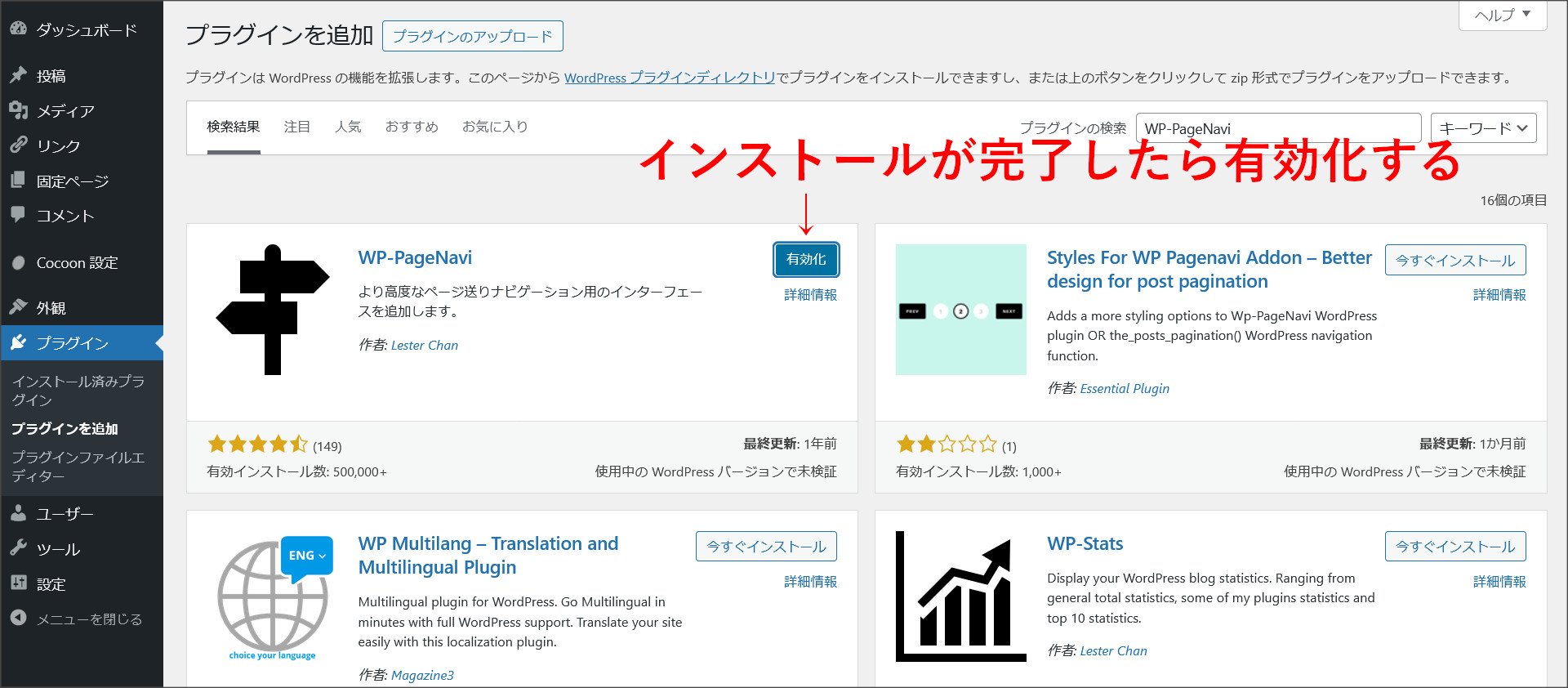This screenshot has height=688, width=1568.
Task: Open the 投稿 menu label
Action: (x=51, y=76)
